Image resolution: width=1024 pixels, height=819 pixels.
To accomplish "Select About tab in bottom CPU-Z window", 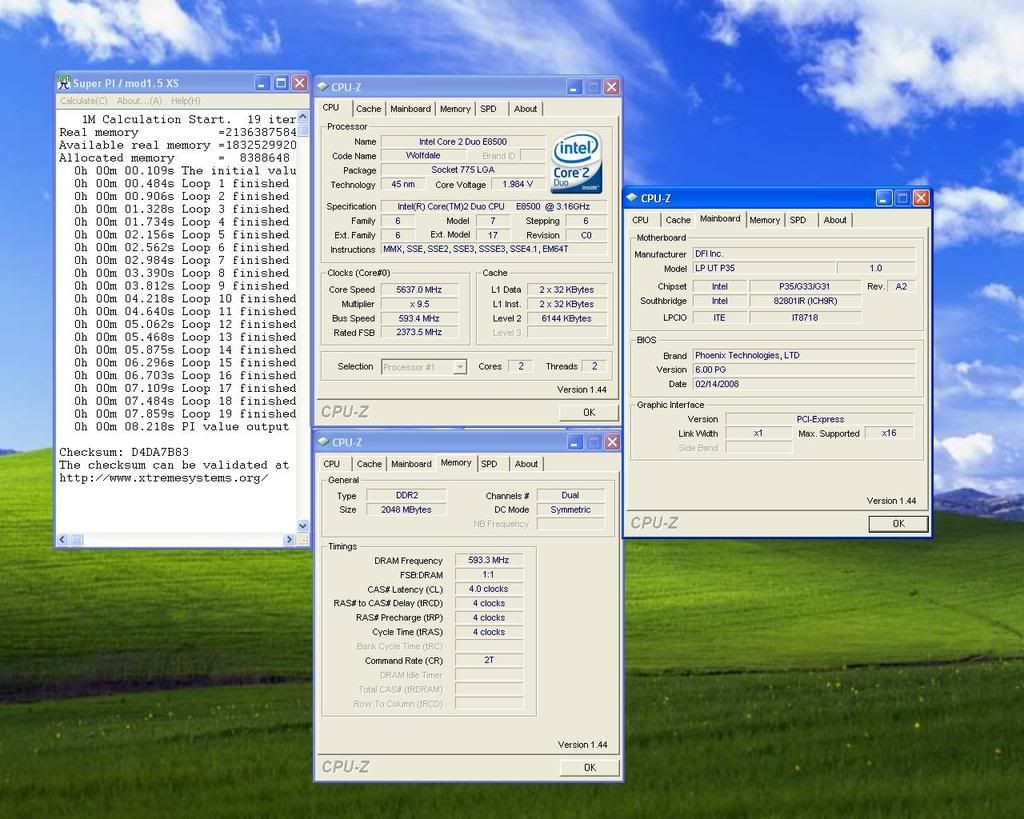I will (x=526, y=464).
